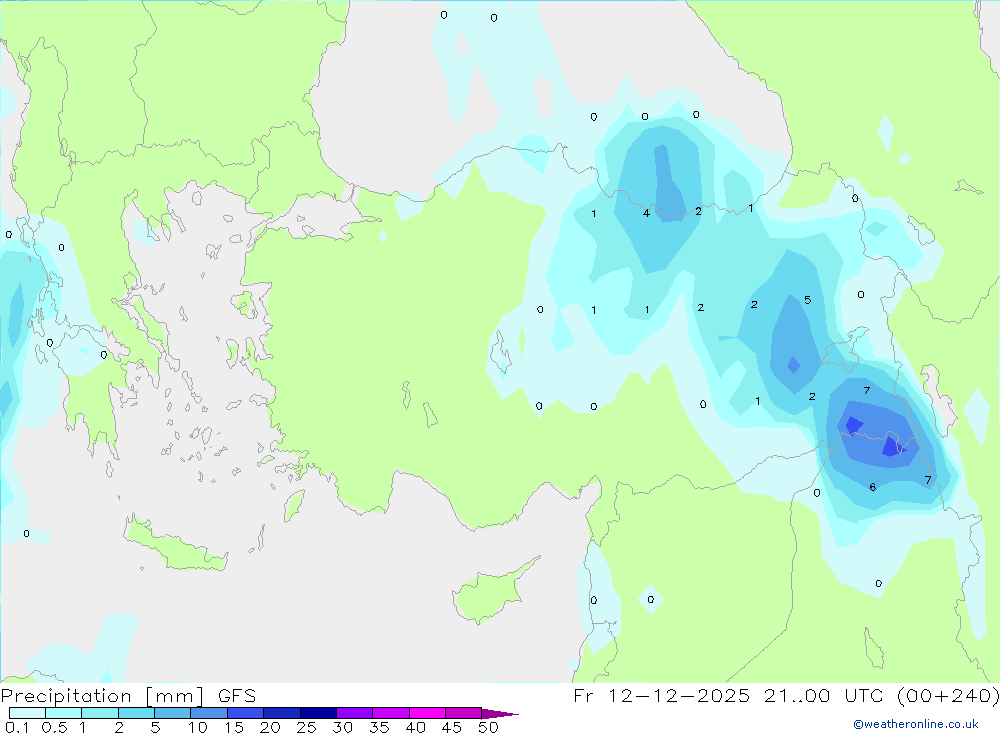Click the GFS model label

point(237,695)
